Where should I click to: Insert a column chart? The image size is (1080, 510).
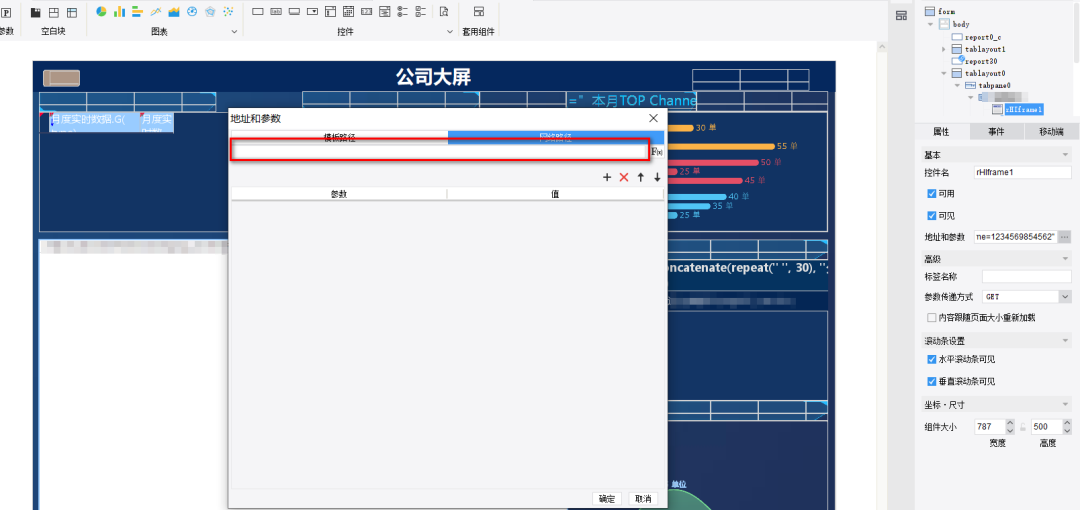[119, 12]
